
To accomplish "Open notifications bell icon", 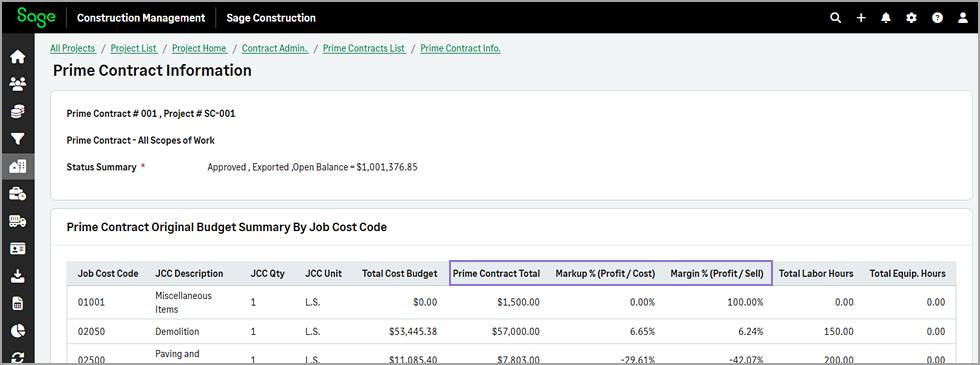I will (x=886, y=18).
